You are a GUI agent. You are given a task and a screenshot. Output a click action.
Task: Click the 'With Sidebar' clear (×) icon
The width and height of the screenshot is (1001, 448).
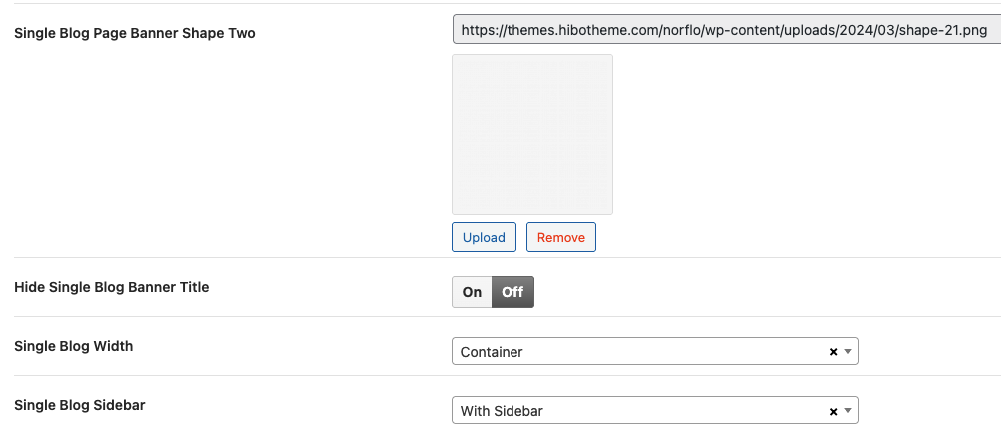(x=833, y=411)
